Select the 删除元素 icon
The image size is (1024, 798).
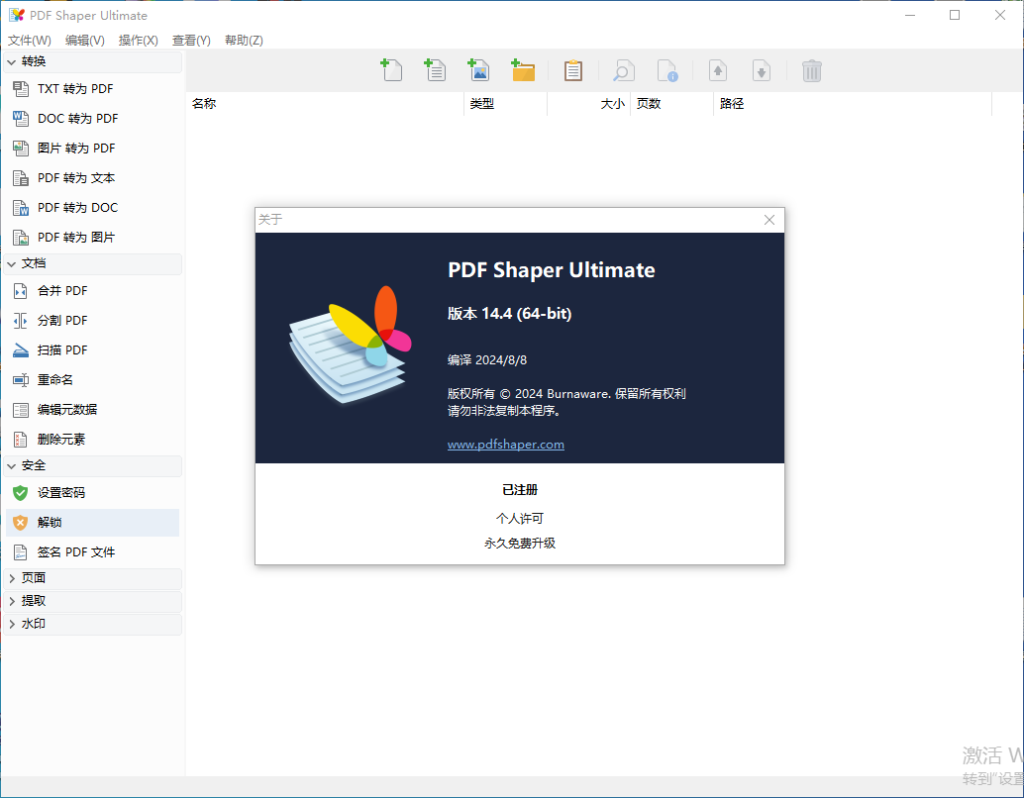point(21,439)
